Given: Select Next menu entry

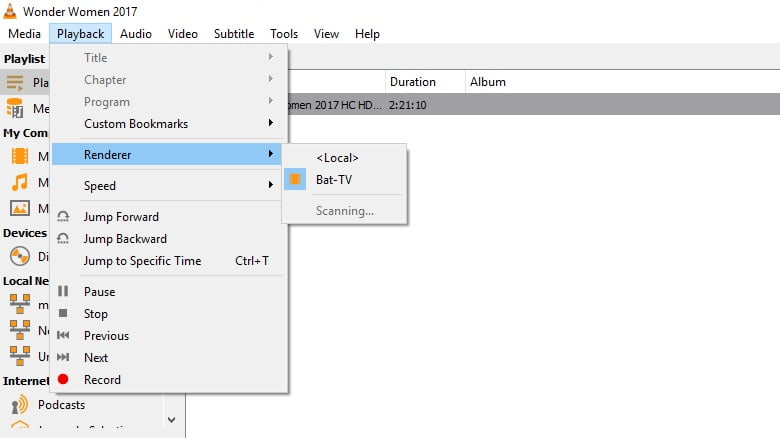Looking at the screenshot, I should pyautogui.click(x=169, y=357).
